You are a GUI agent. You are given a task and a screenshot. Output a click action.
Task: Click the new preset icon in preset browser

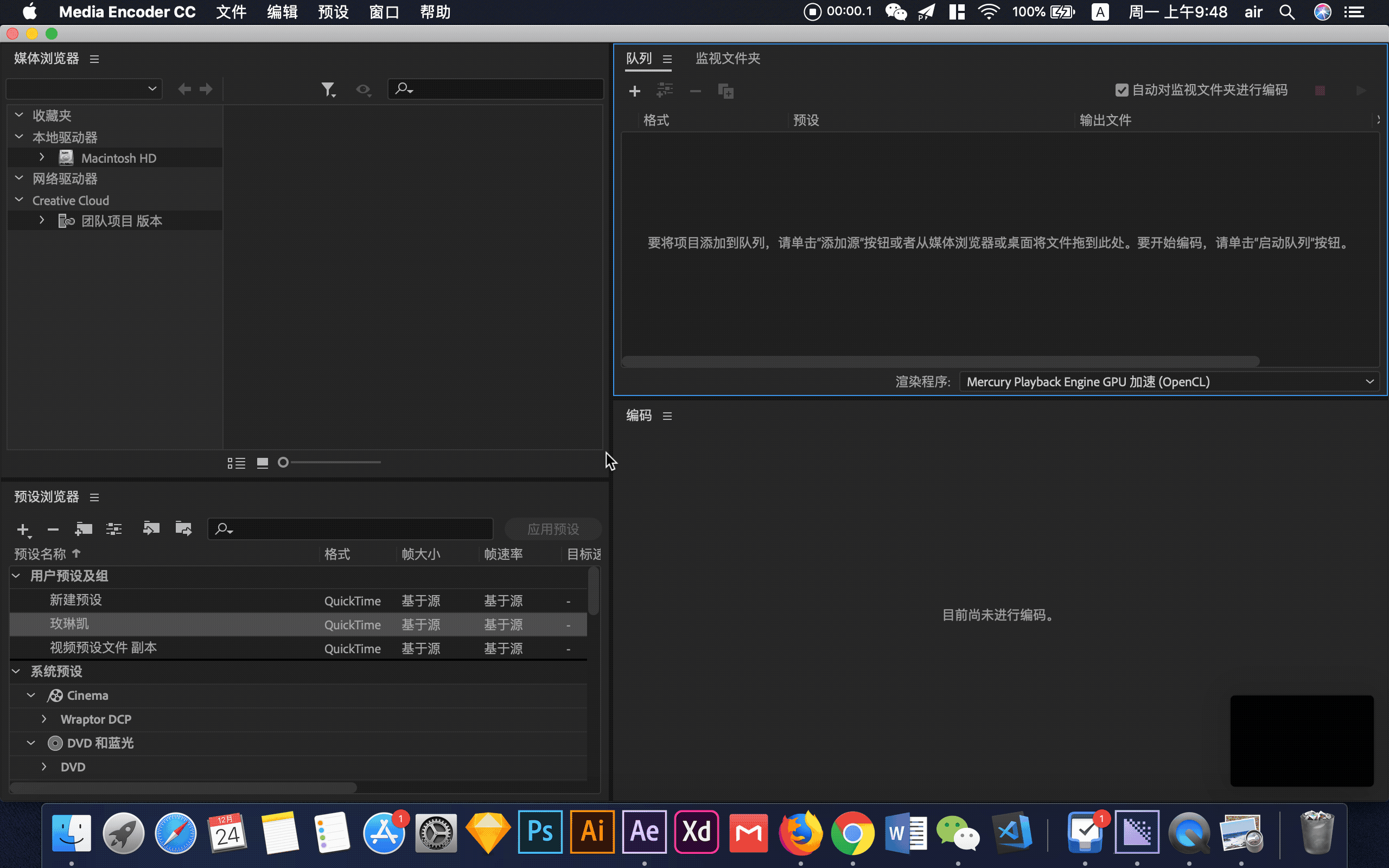click(23, 529)
